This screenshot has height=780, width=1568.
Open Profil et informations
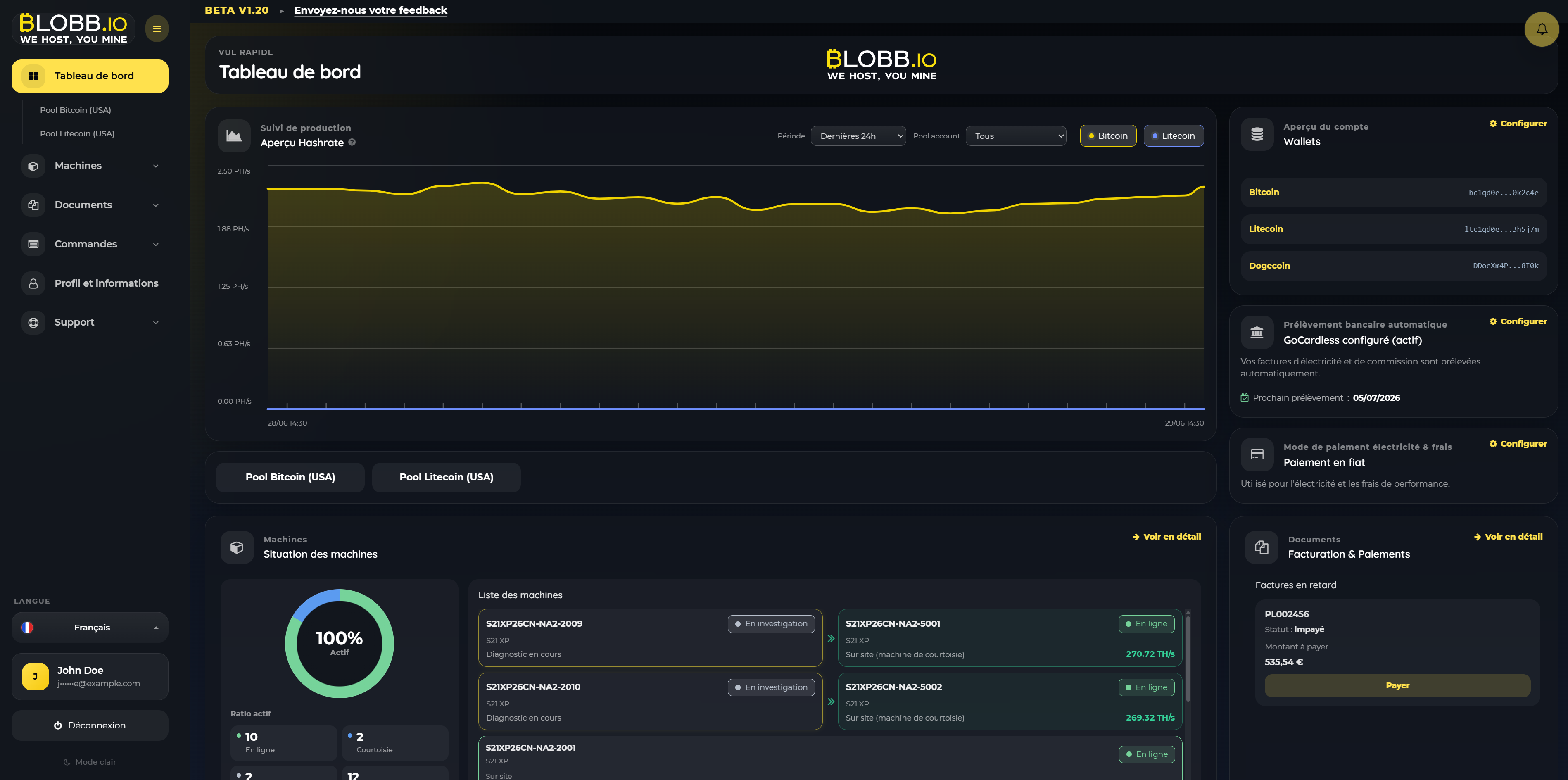click(x=90, y=283)
